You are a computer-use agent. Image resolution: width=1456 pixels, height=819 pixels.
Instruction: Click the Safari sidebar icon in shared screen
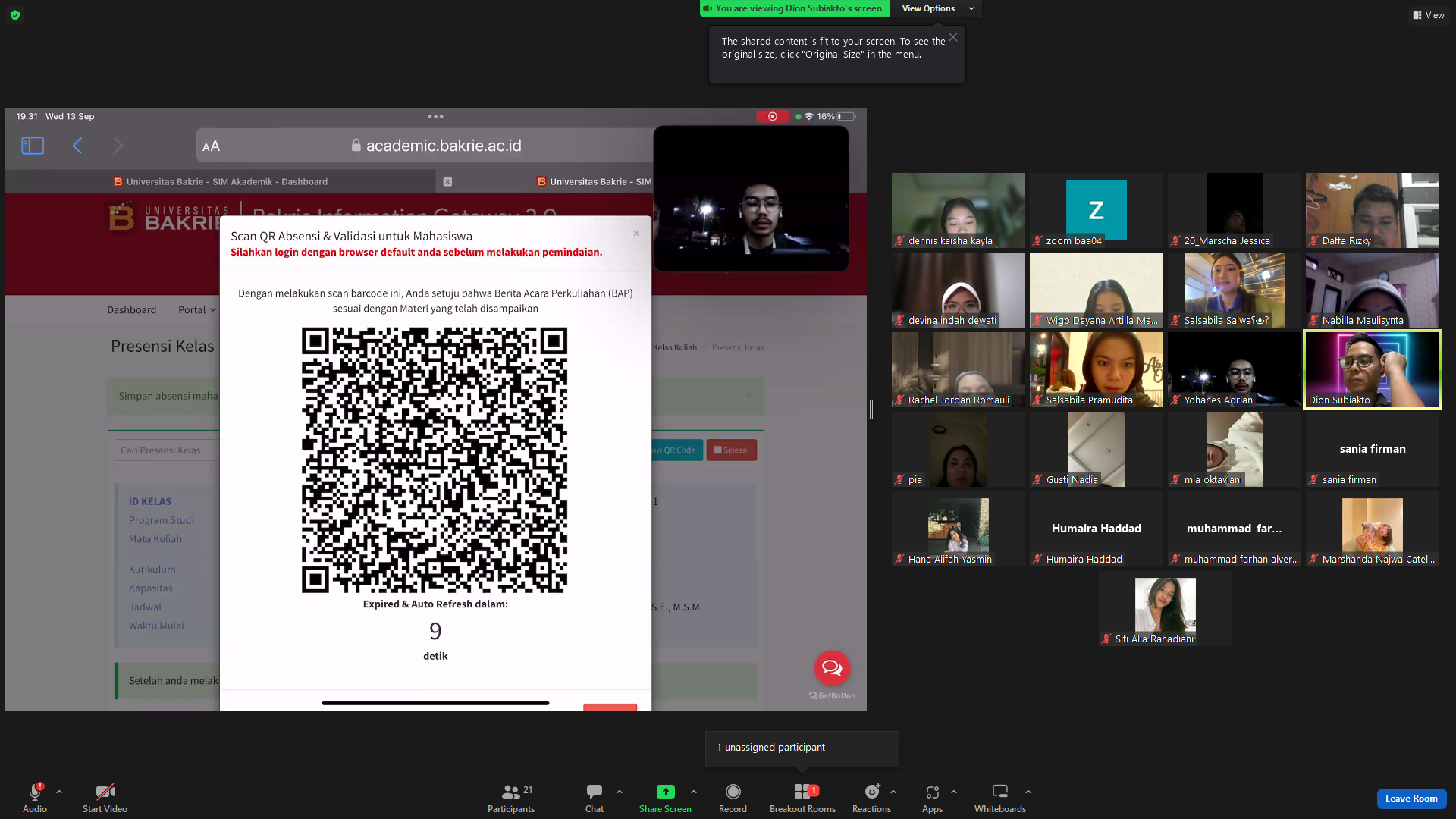33,146
